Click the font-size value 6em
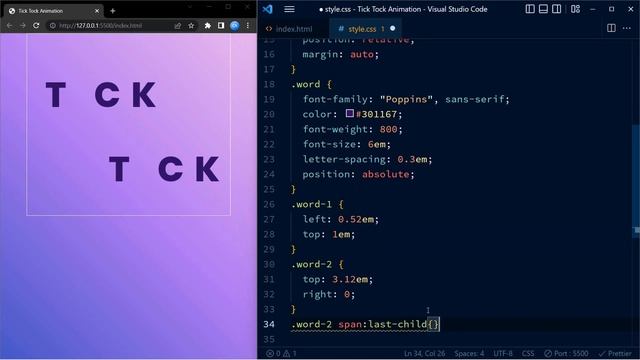 coord(376,144)
